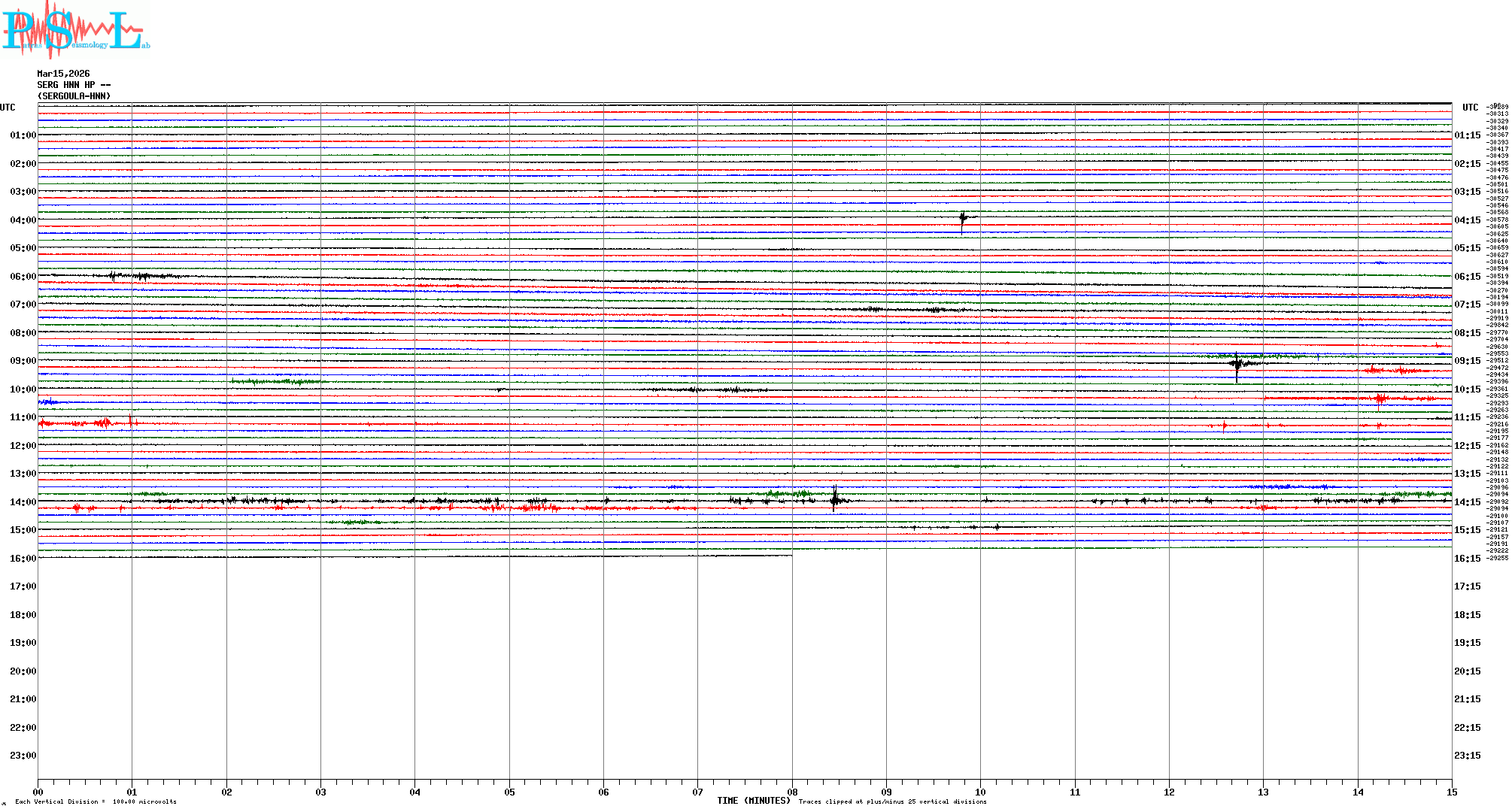Click the minute 08 tick label
1512x812 pixels.
point(792,792)
